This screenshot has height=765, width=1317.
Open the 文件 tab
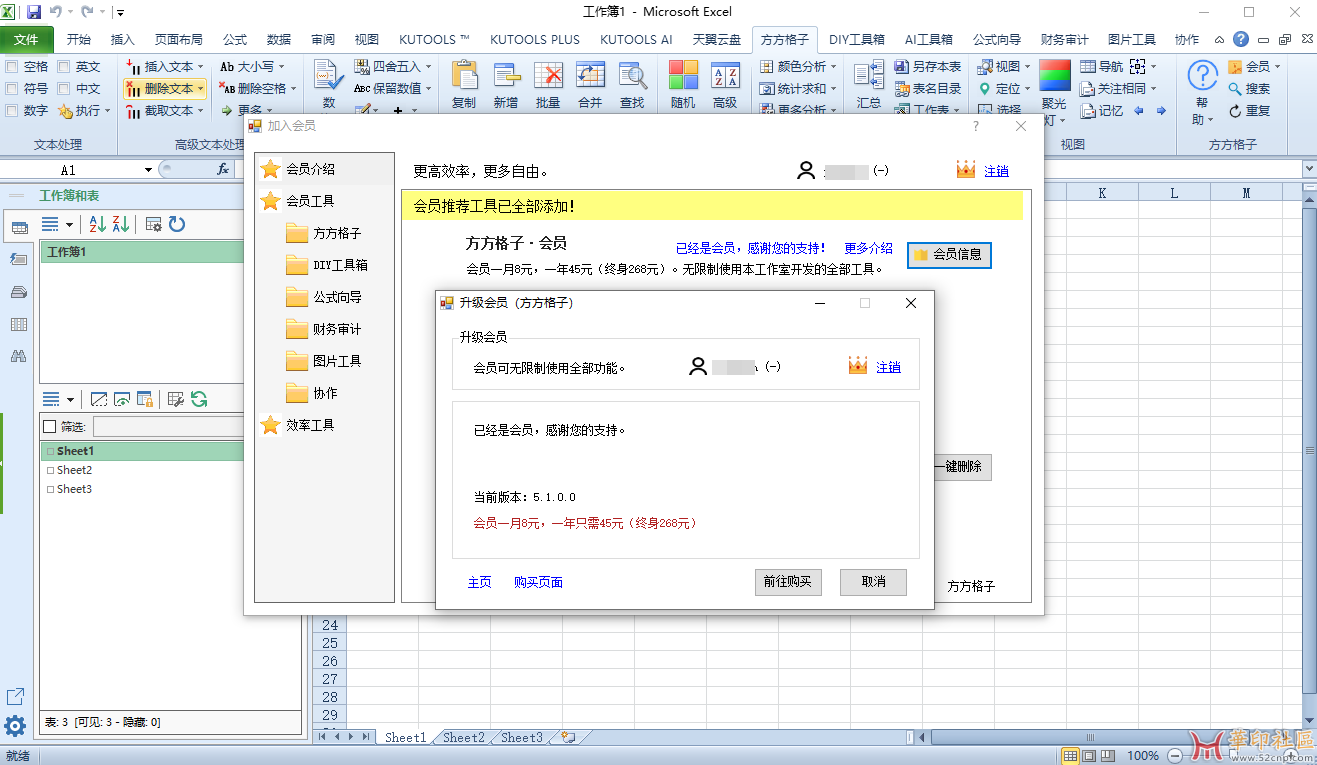27,40
